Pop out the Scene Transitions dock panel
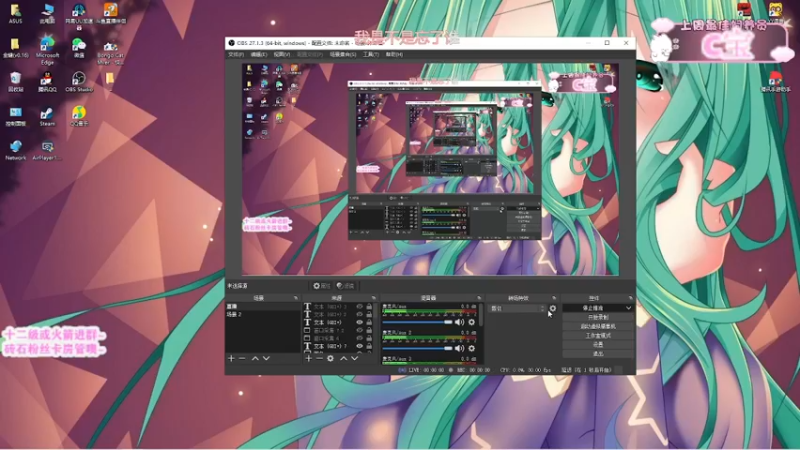Screen dimensions: 800x450 click(554, 298)
